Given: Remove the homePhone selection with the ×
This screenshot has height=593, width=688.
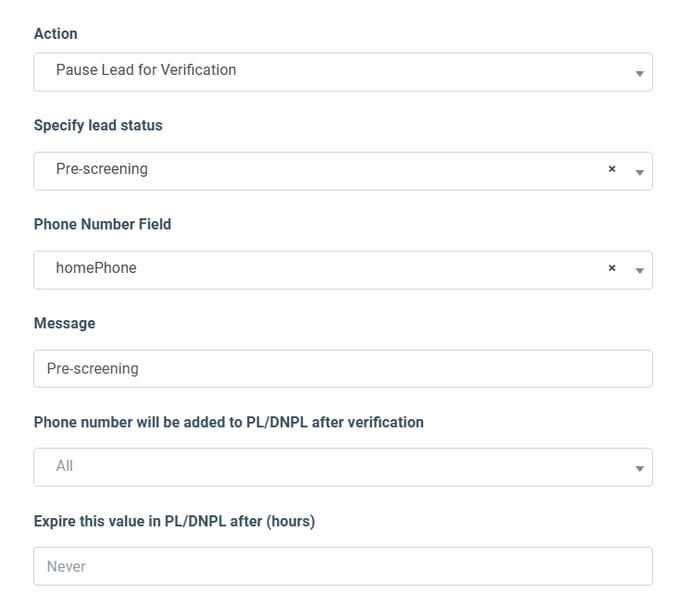Looking at the screenshot, I should (612, 269).
